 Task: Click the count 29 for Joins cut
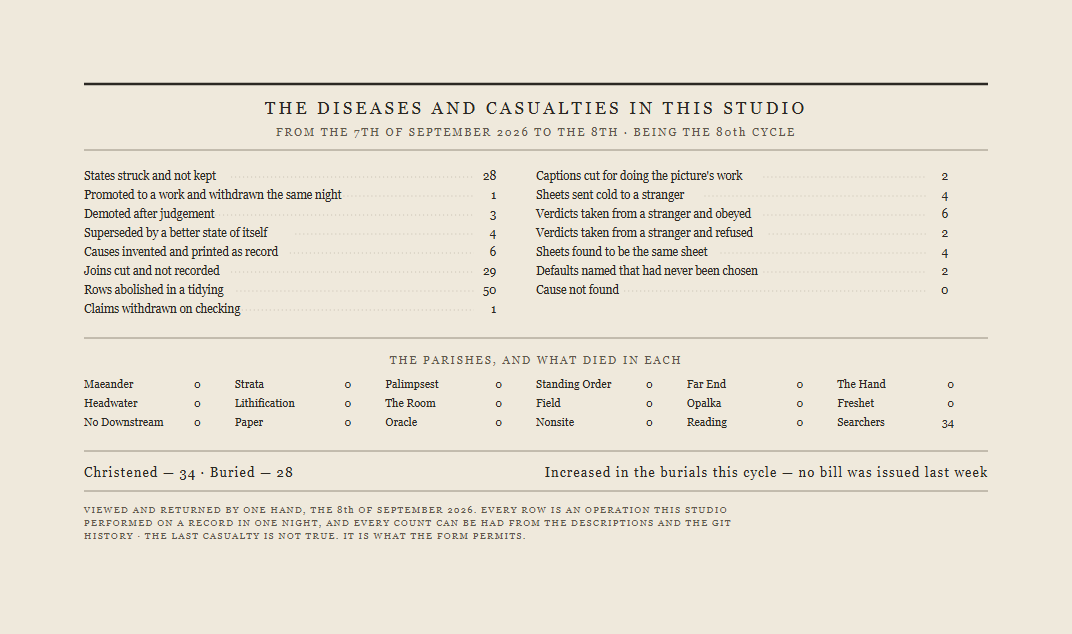point(489,272)
